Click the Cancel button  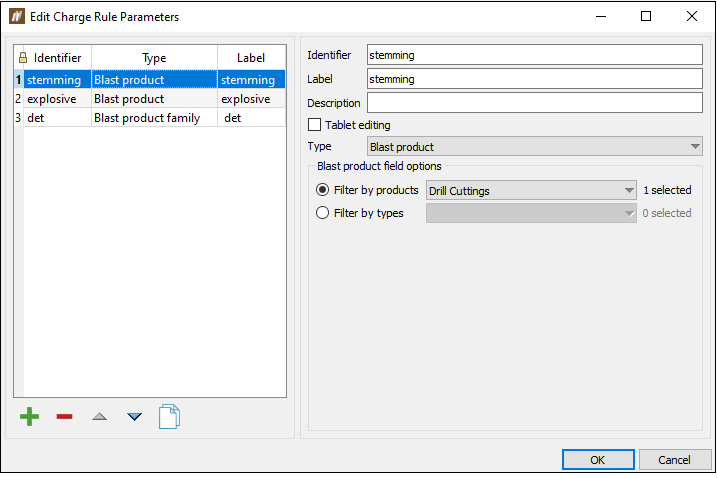click(673, 460)
